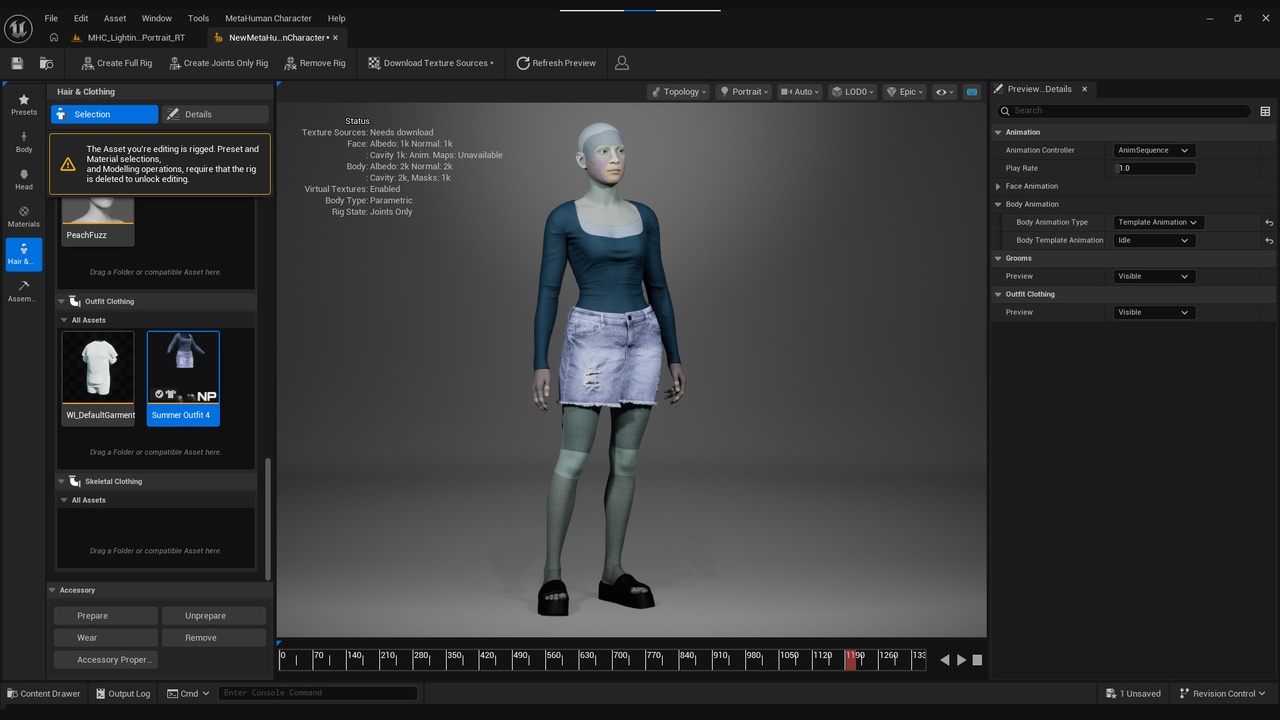Switch to the Details tab in Hair & Clothing
Screen dimensions: 1280x720
[215, 114]
